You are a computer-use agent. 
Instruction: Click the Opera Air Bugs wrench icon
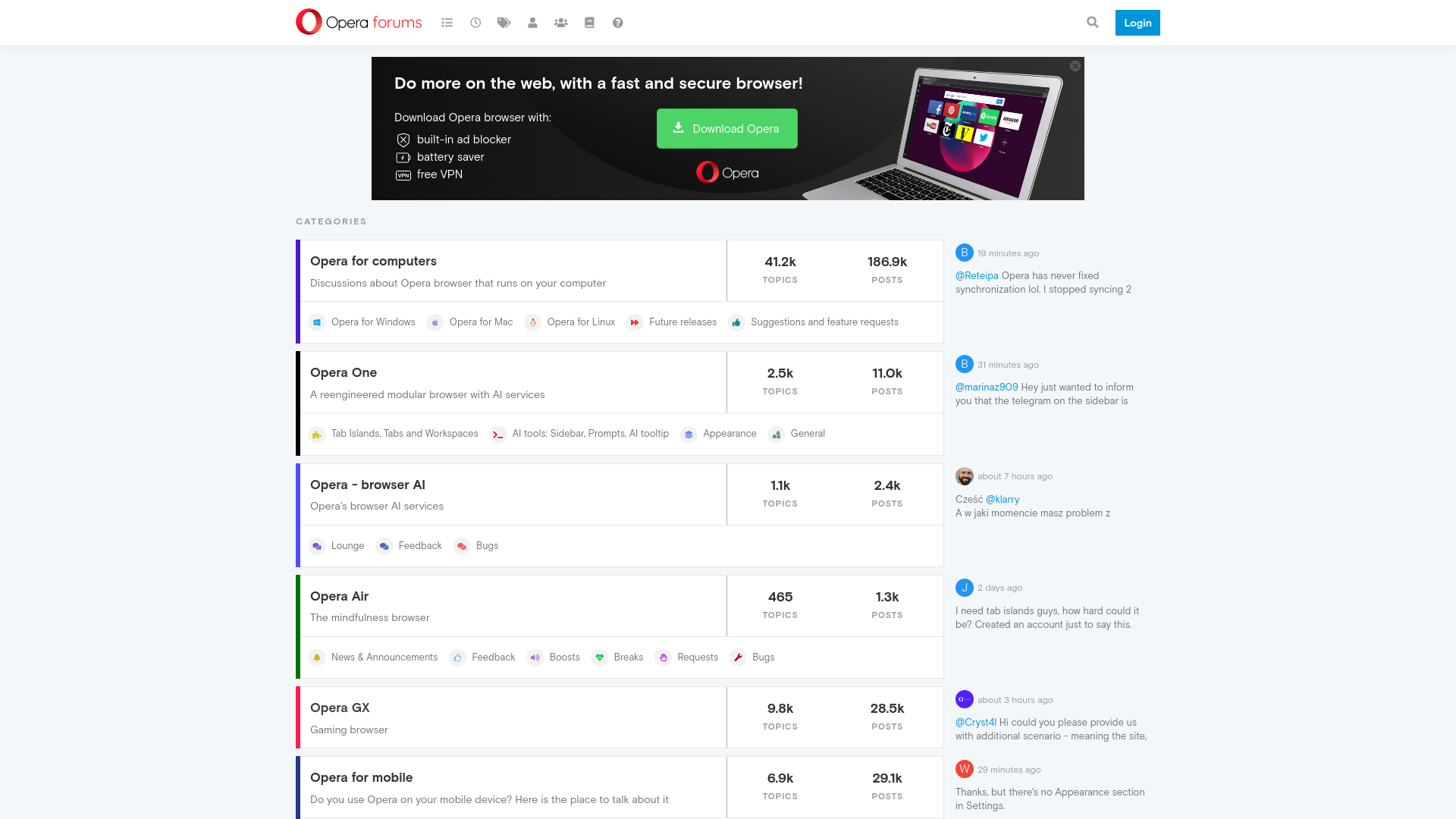tap(738, 657)
